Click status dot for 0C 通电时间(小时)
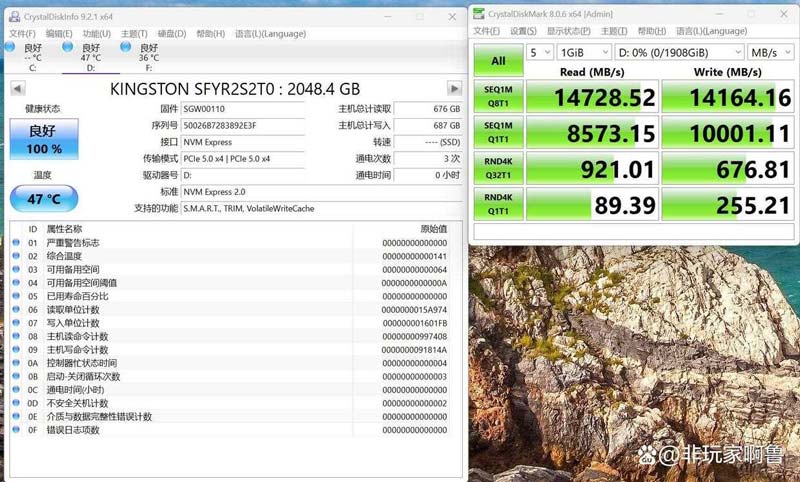Image resolution: width=800 pixels, height=482 pixels. pos(16,390)
